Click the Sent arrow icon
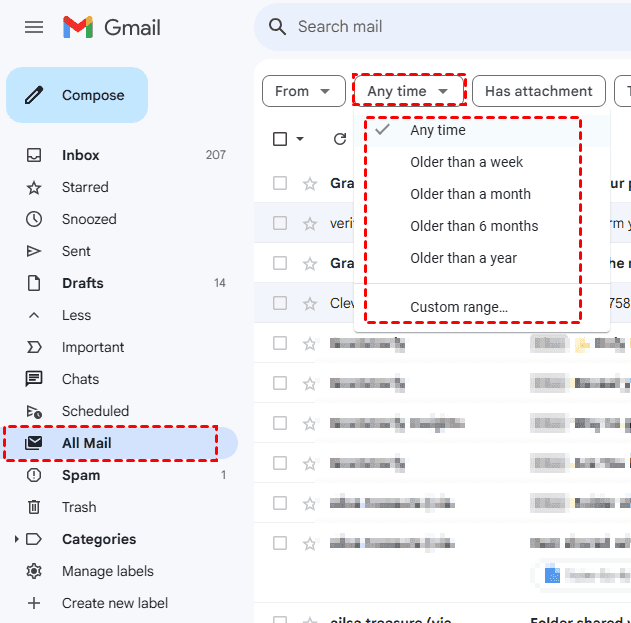 (34, 251)
